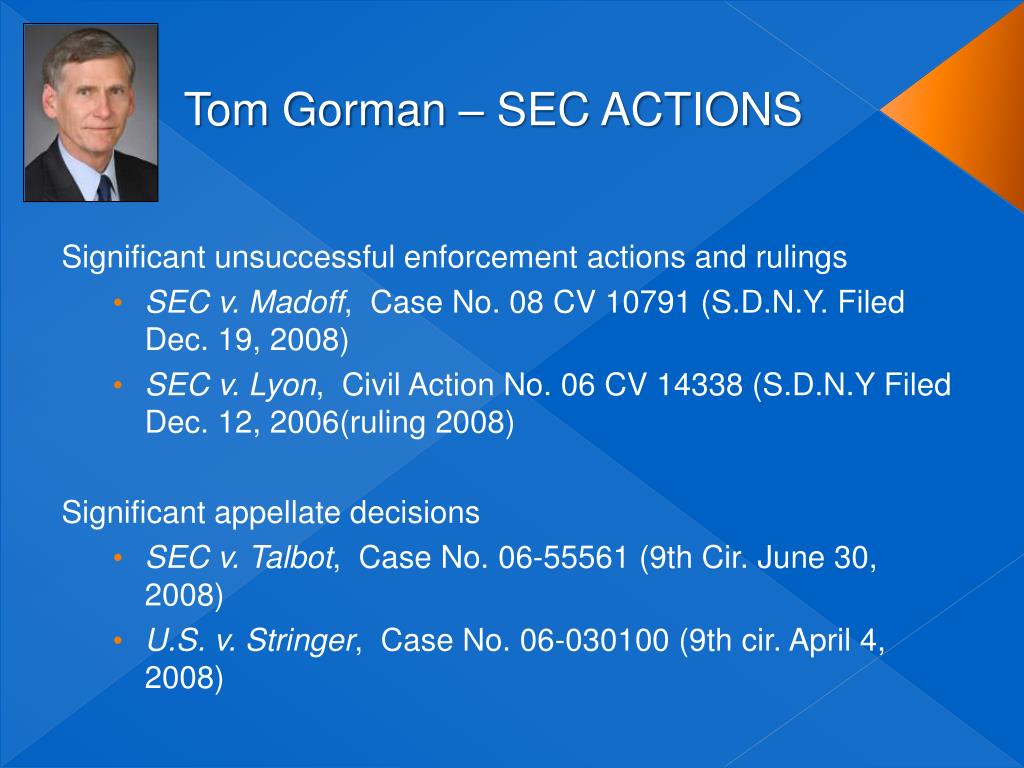Click the 'Dec. 19, 2008)' date line
Viewport: 1024px width, 768px height.
click(247, 340)
